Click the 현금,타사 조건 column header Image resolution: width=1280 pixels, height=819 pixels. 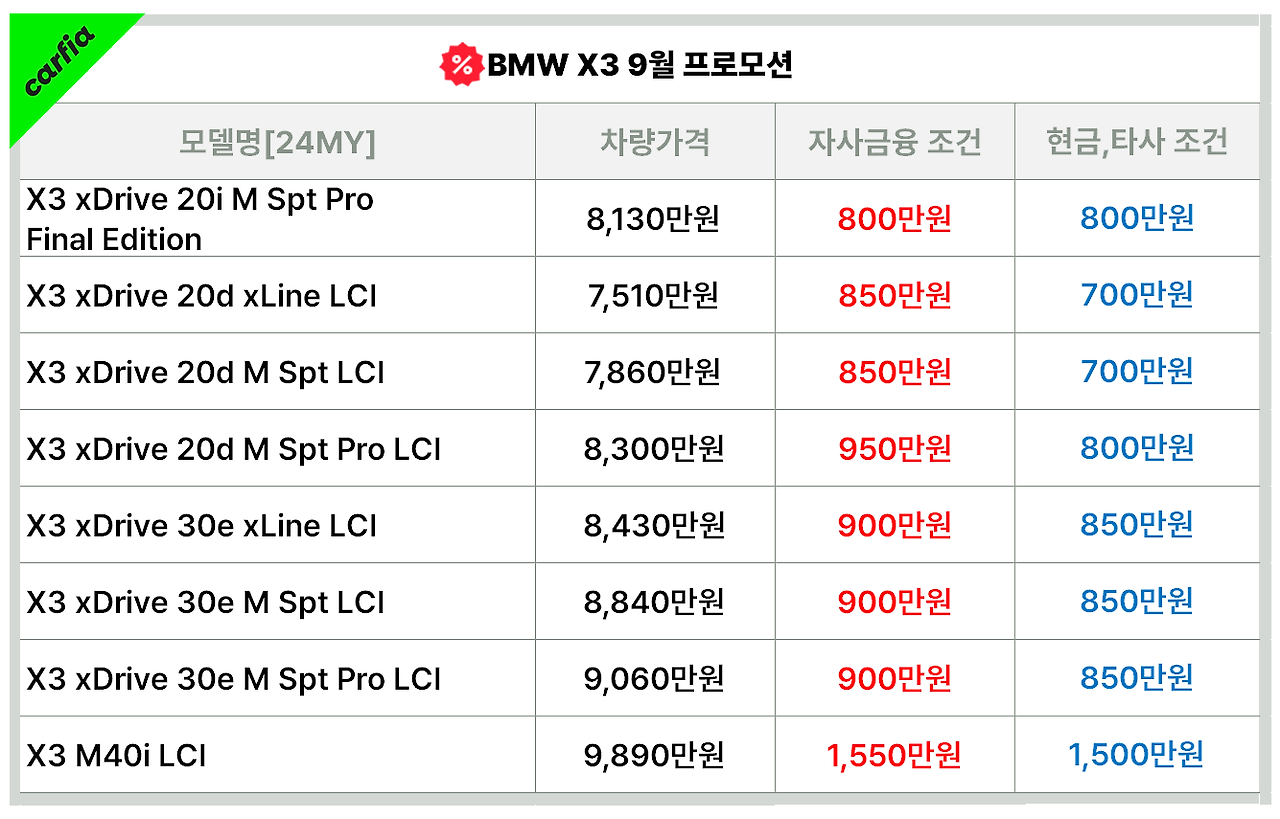tap(1136, 142)
